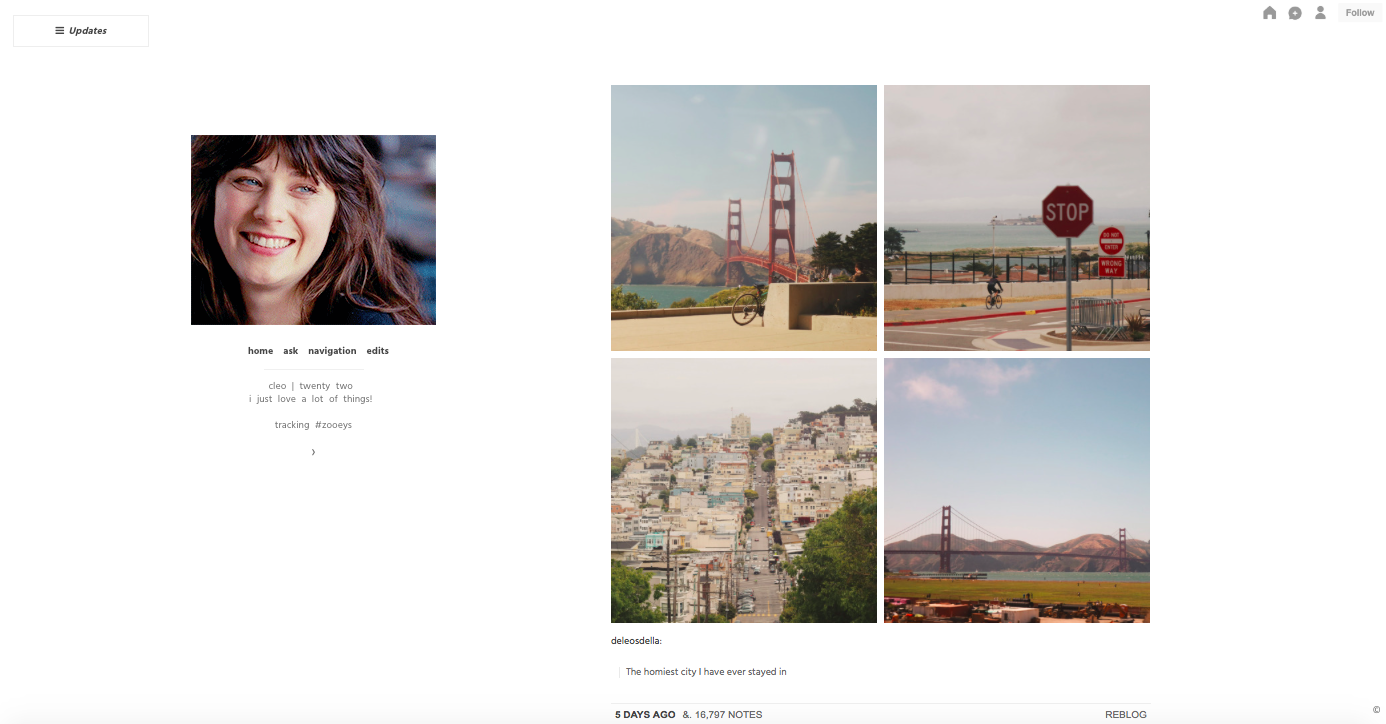The width and height of the screenshot is (1386, 724).
Task: Open the Tumblr dashboard home icon
Action: (x=1269, y=12)
